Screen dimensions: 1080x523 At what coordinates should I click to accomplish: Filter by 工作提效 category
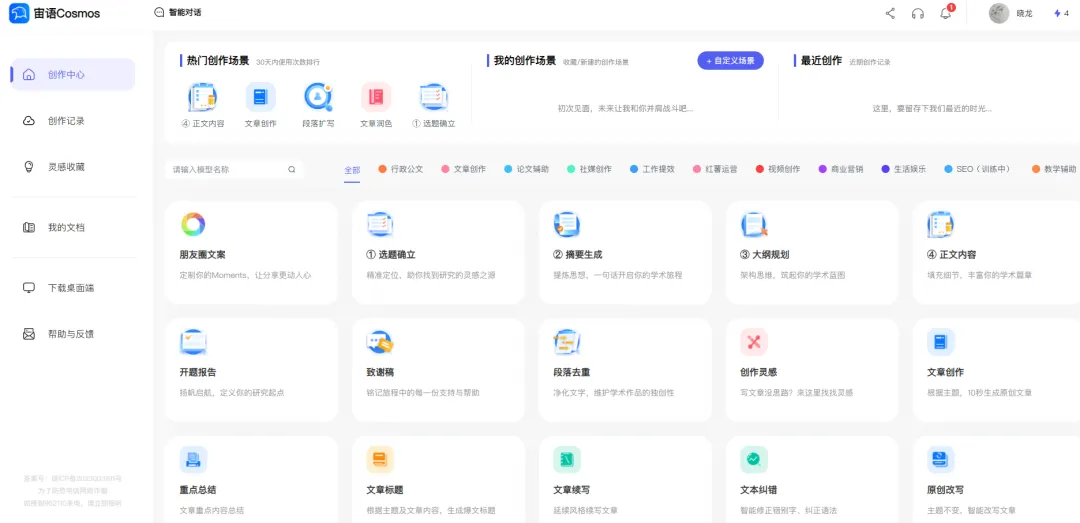(652, 169)
